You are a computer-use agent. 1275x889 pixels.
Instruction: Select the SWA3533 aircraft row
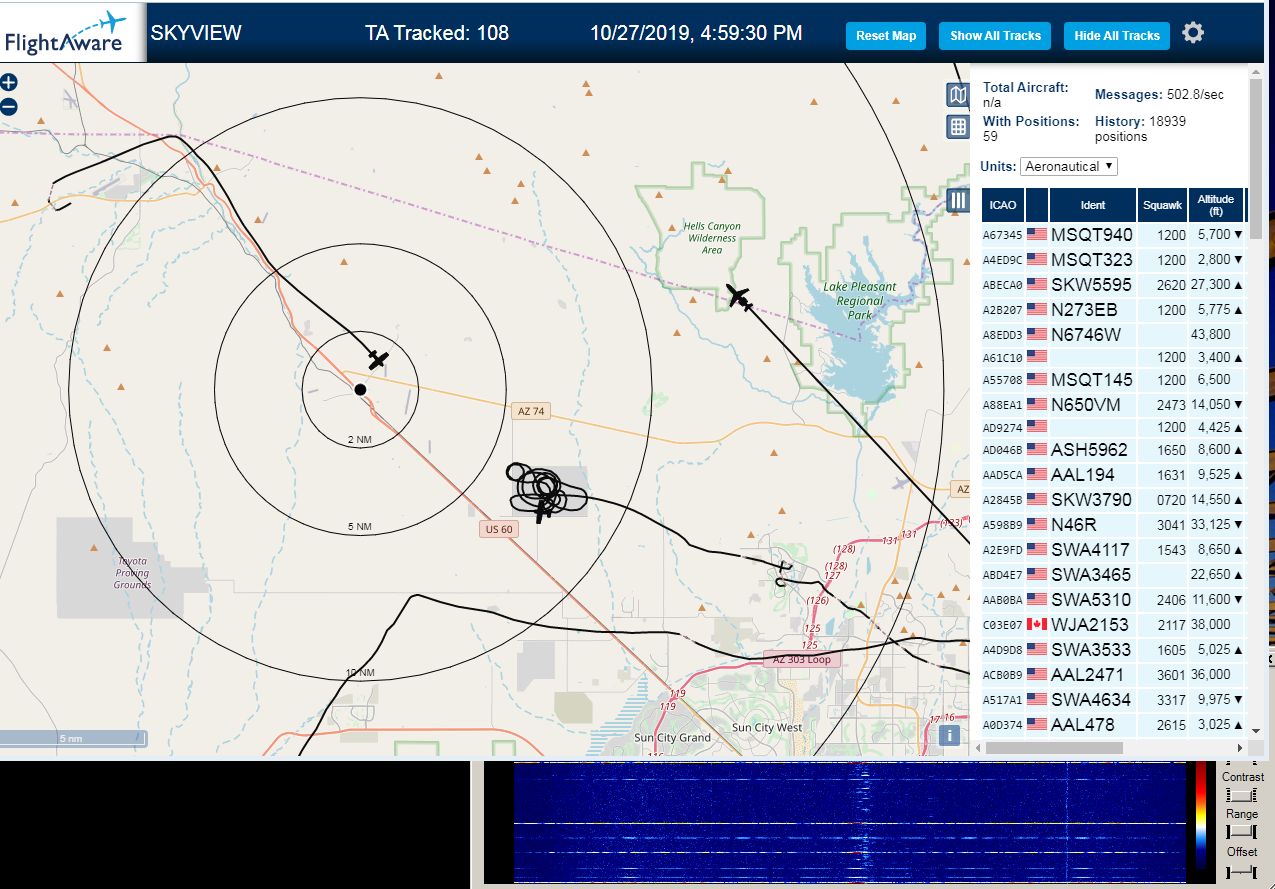[x=1113, y=649]
